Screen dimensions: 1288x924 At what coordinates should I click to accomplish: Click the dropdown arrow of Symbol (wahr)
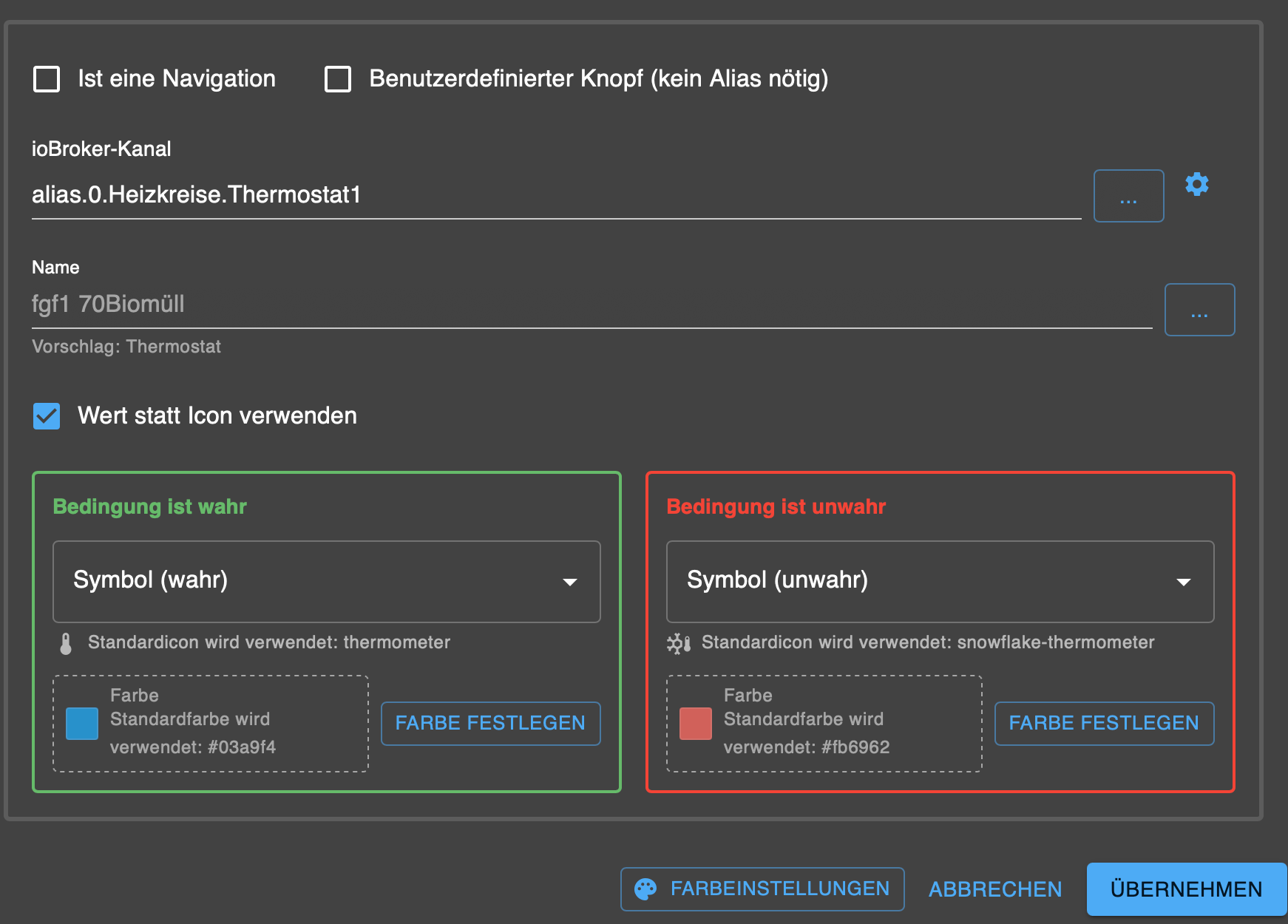point(569,582)
